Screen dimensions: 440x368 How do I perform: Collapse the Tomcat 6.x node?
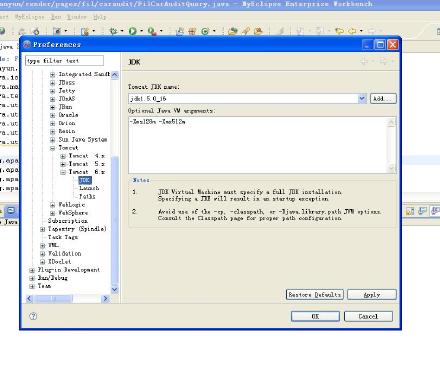63,172
